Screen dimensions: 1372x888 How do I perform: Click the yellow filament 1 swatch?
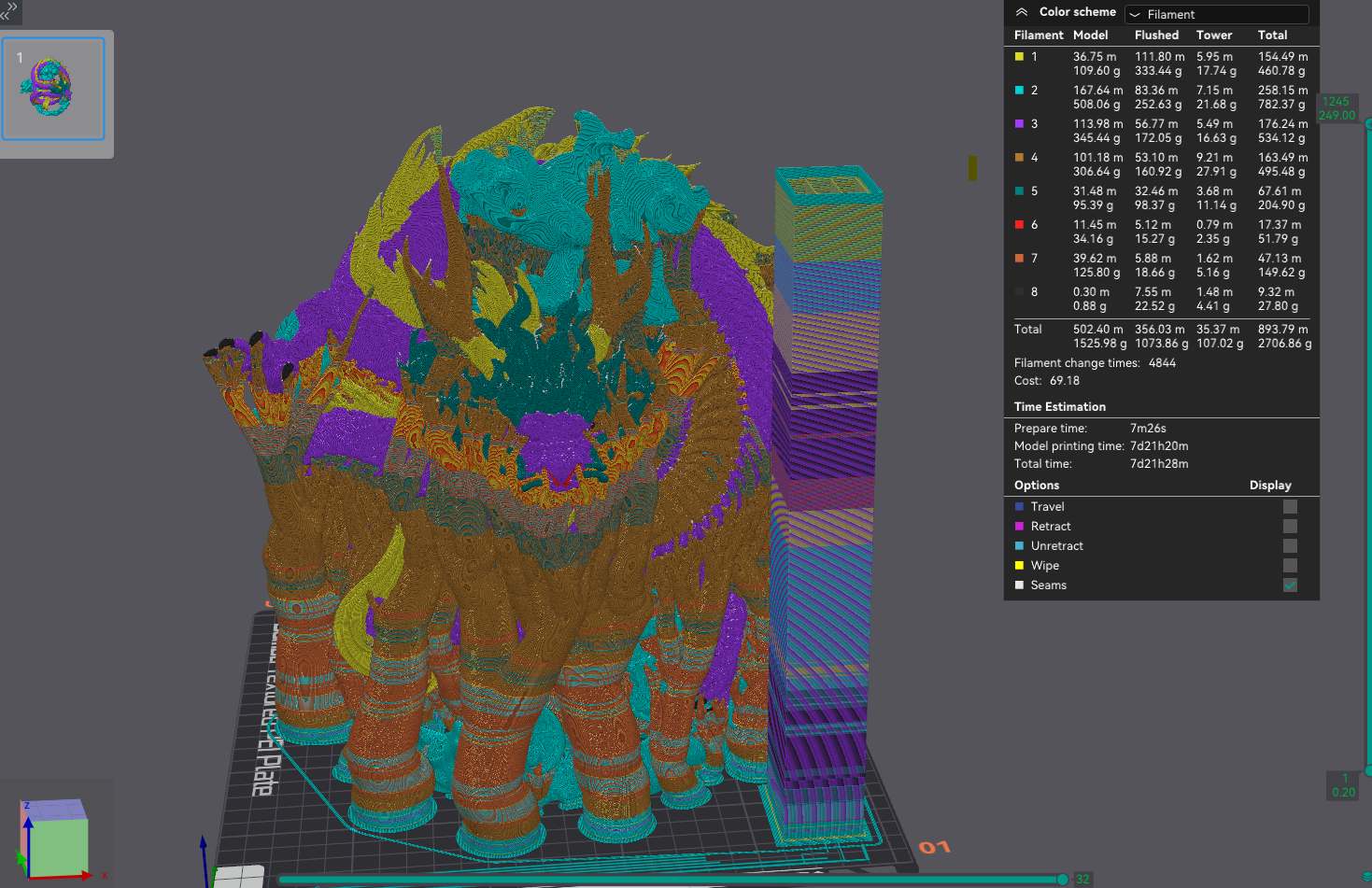[x=1020, y=57]
